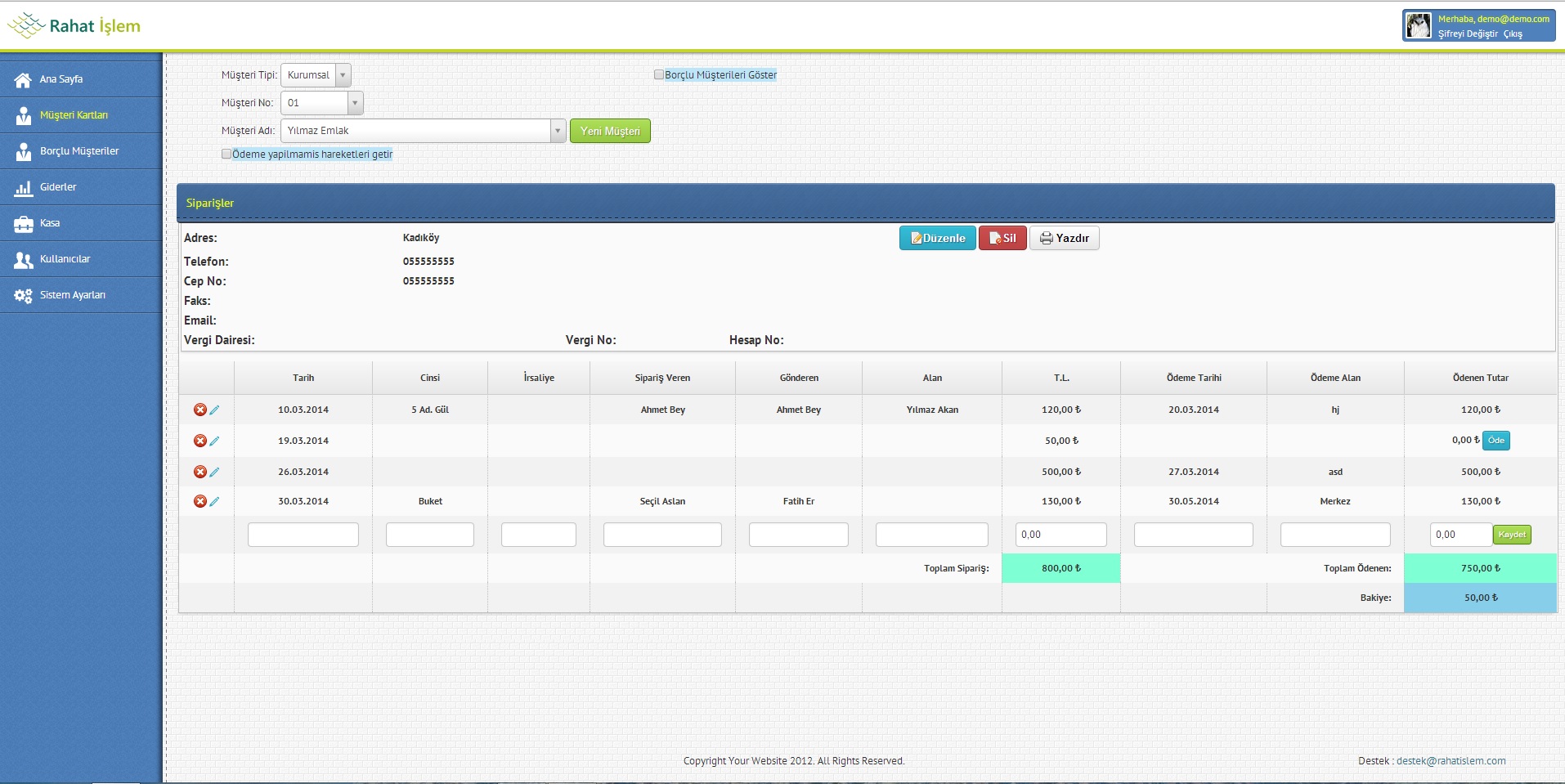Click the Ana Sayfa home icon
Image resolution: width=1565 pixels, height=784 pixels.
click(23, 79)
